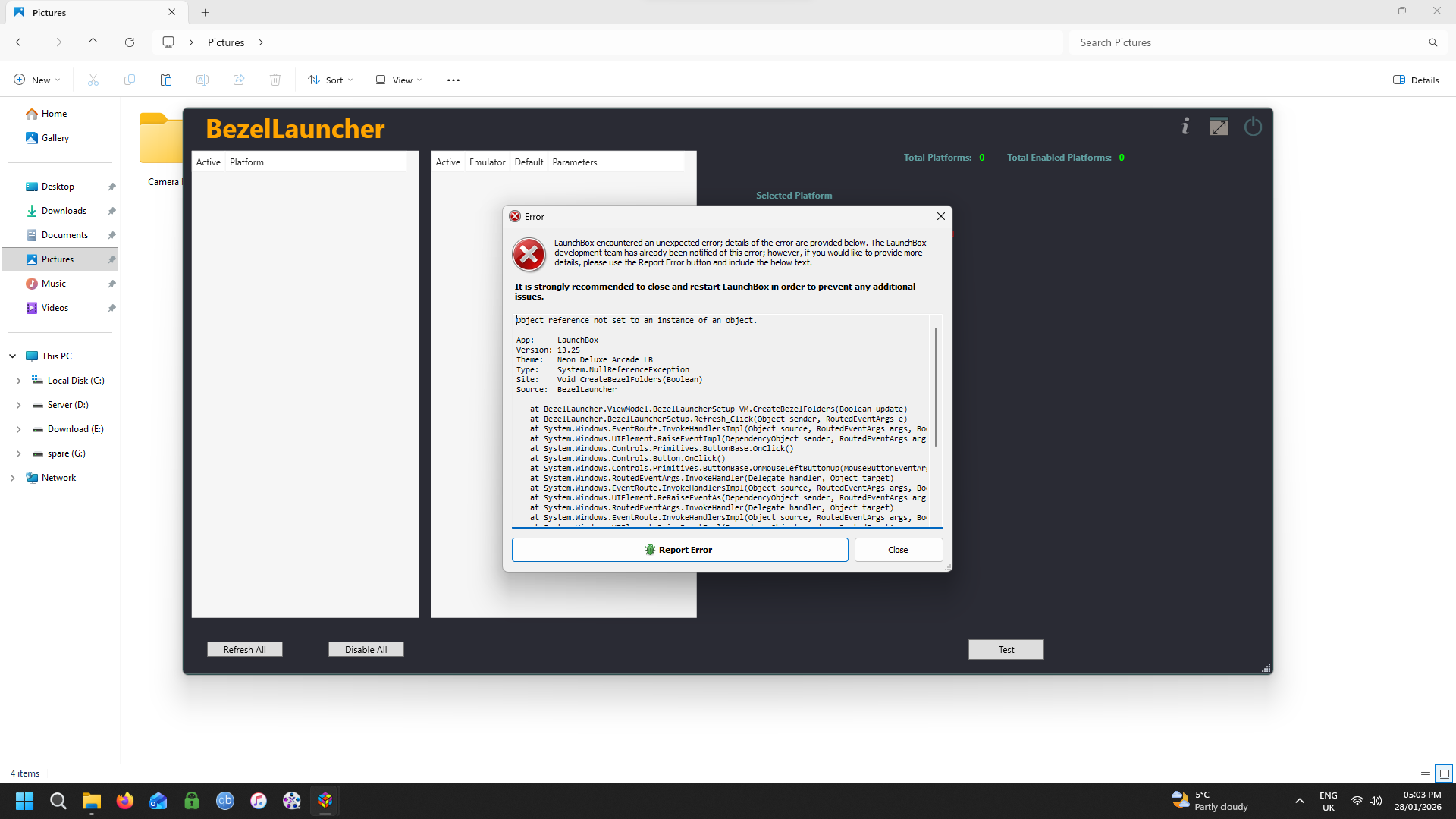
Task: Close the error dialog with Close button
Action: pos(898,550)
